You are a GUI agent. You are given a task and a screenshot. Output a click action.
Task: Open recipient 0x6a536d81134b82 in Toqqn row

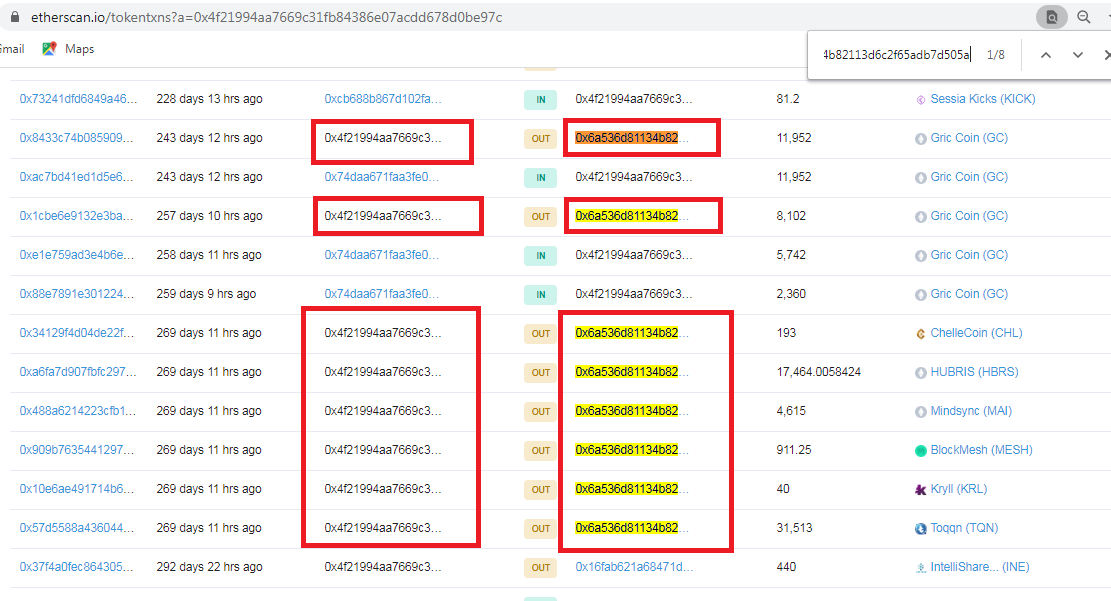pos(631,527)
